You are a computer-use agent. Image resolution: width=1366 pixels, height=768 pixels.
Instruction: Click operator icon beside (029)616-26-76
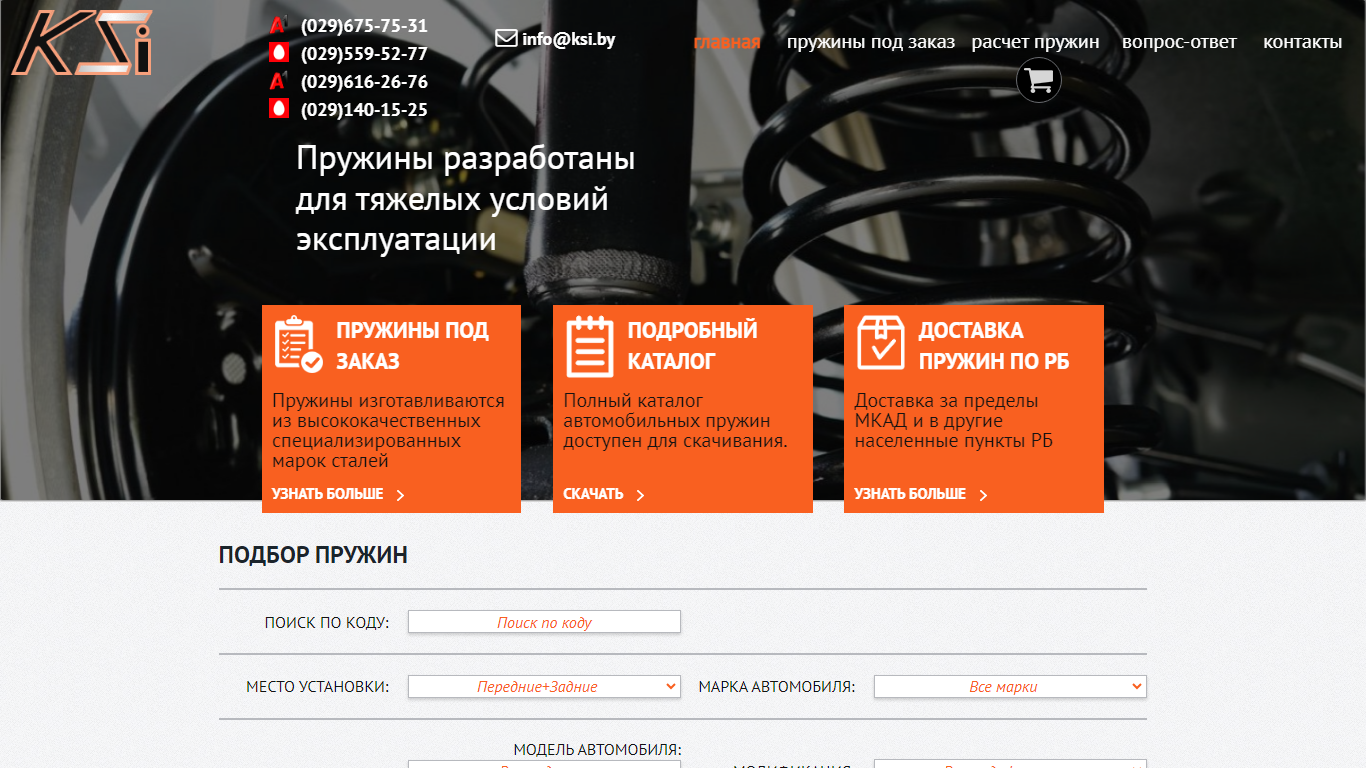tap(278, 82)
